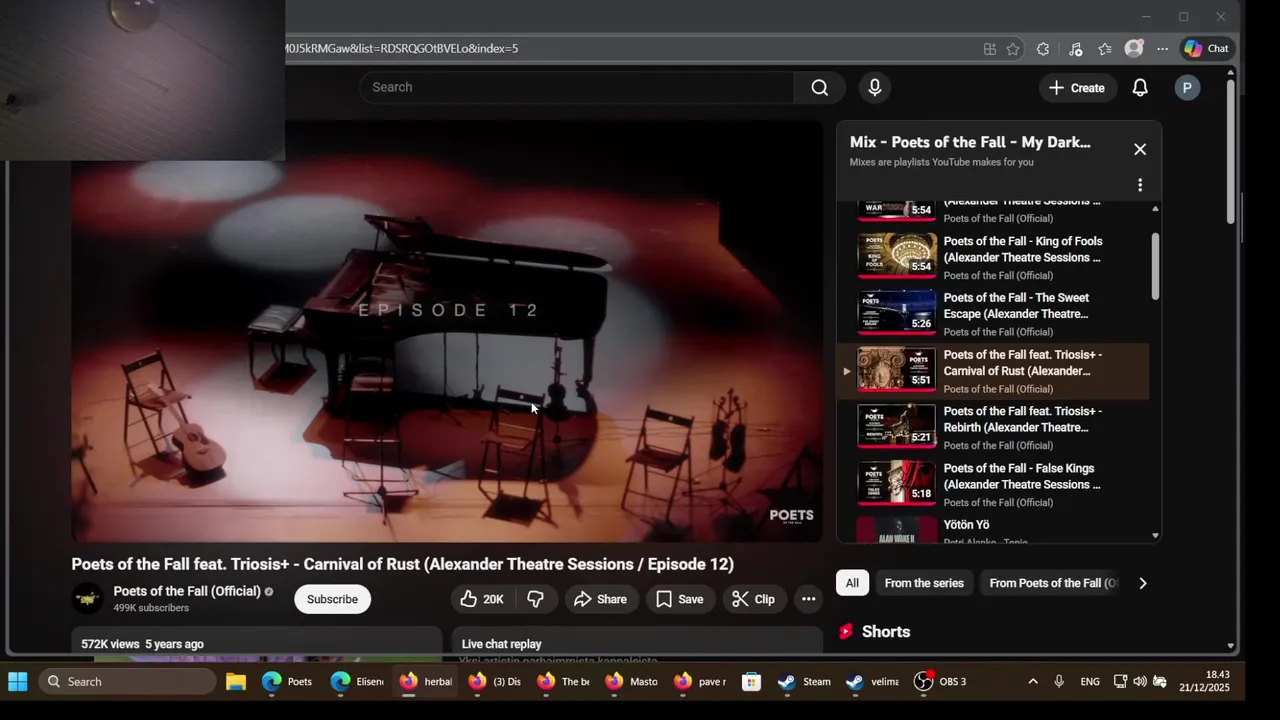Switch to the Steam taskbar app
This screenshot has width=1280, height=720.
pyautogui.click(x=805, y=682)
